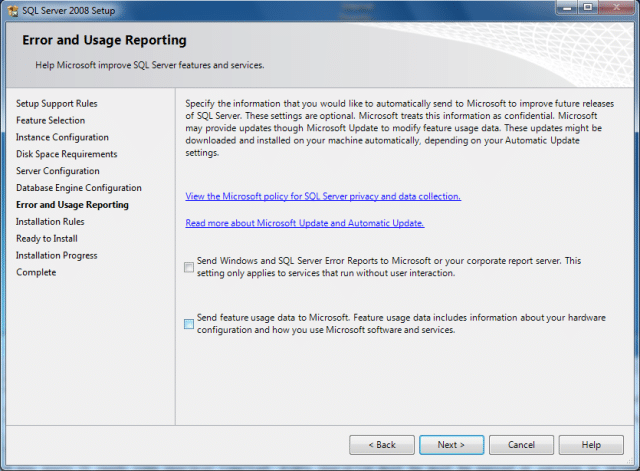Select Complete step in sidebar
The image size is (640, 471).
point(36,272)
